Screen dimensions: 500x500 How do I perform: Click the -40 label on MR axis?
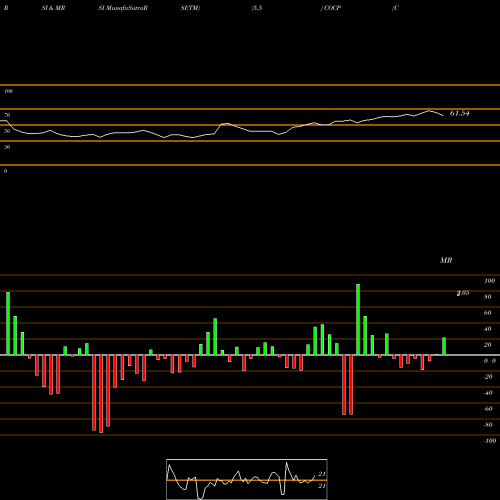488,393
